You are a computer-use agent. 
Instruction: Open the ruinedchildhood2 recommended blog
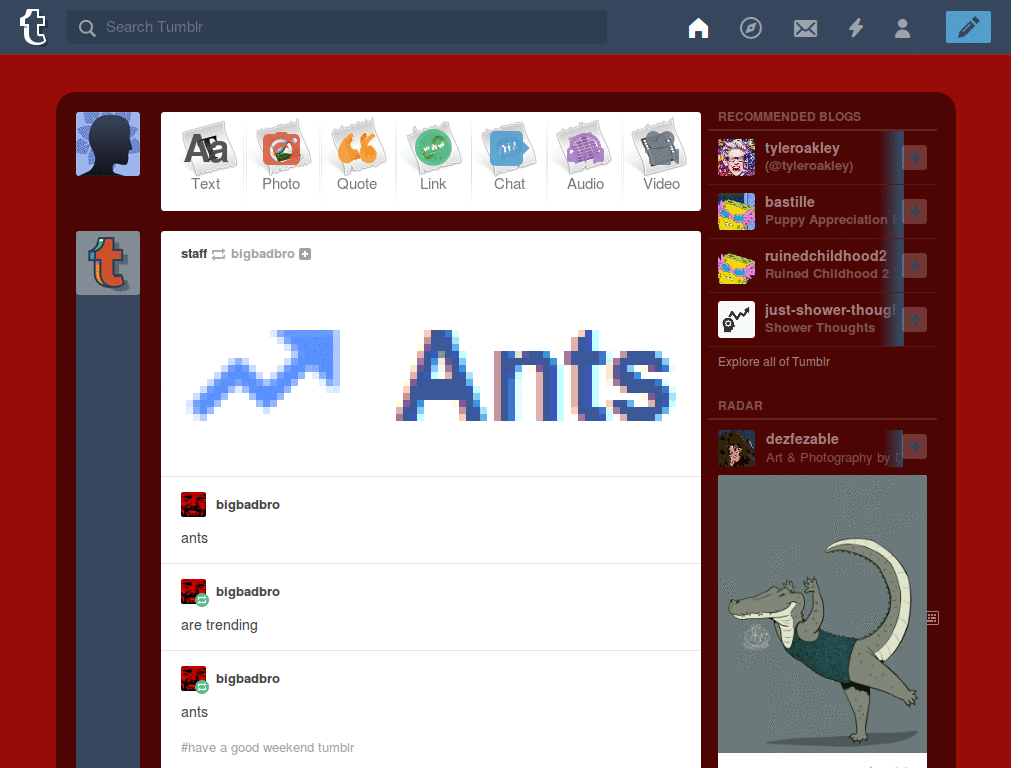[825, 256]
